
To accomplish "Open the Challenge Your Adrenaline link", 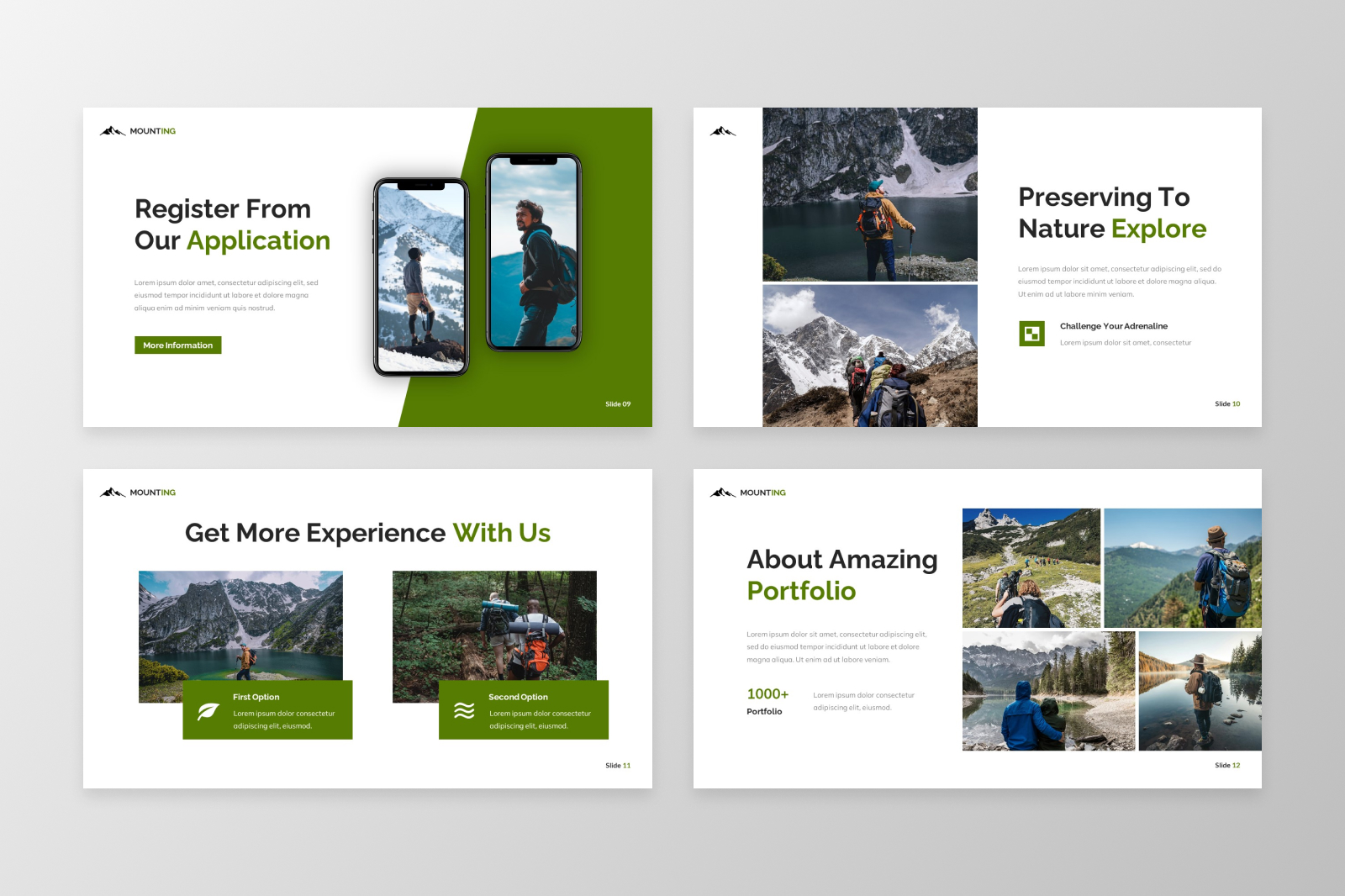I will pos(1114,326).
